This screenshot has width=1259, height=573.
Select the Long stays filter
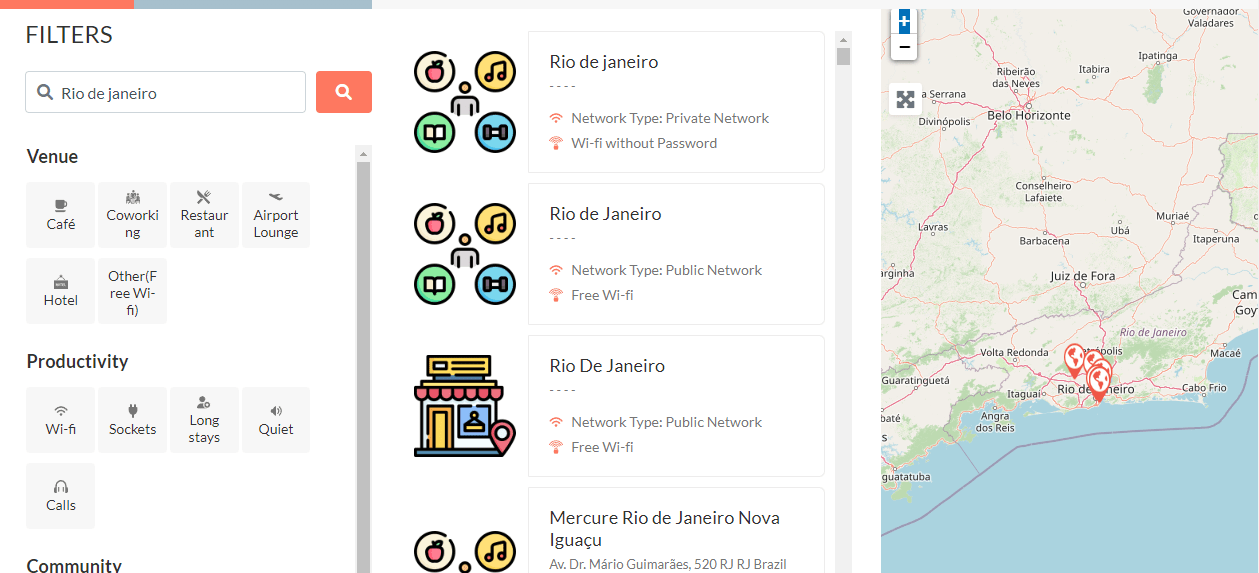[204, 420]
